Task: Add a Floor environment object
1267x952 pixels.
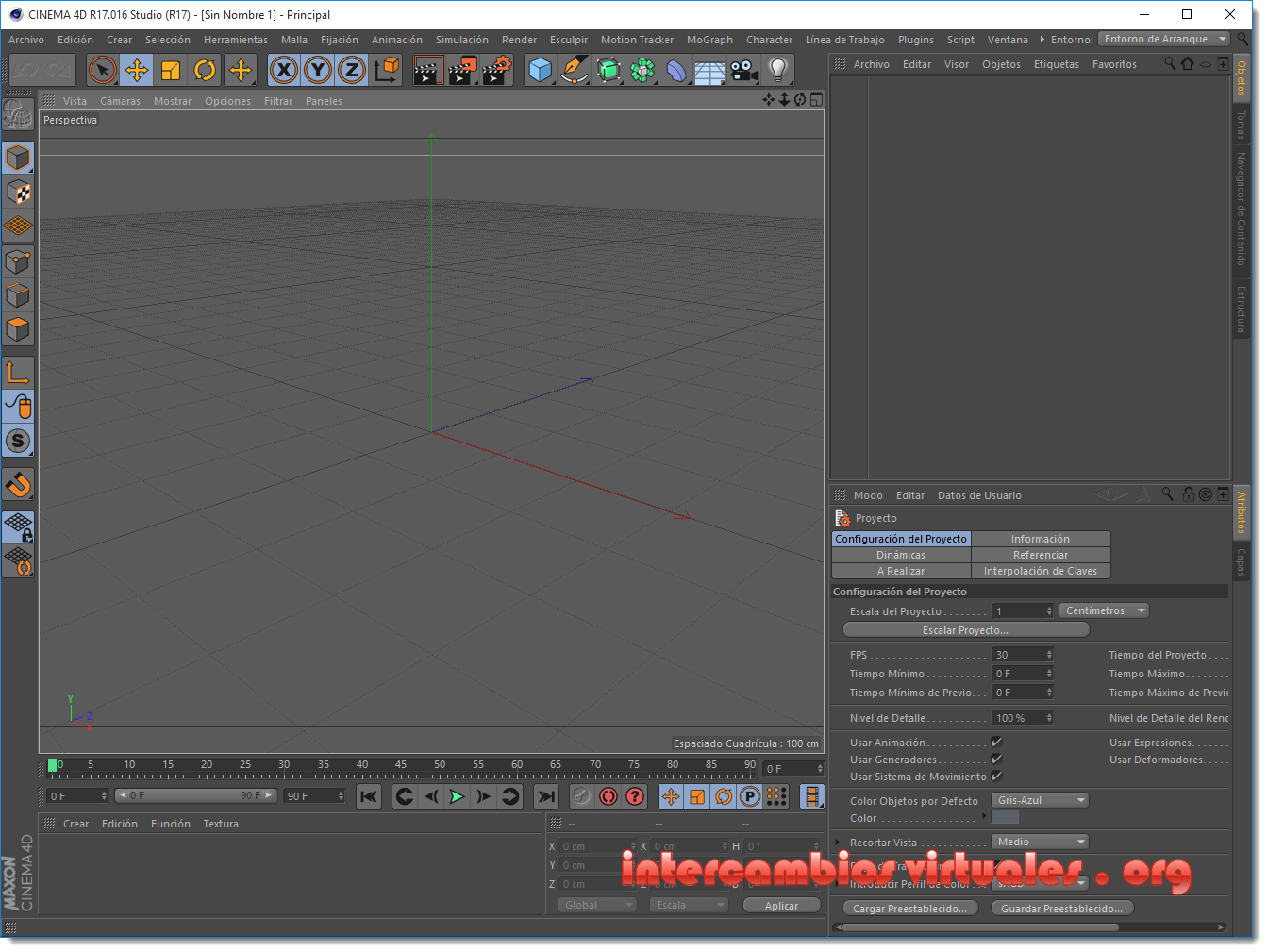Action: [709, 70]
